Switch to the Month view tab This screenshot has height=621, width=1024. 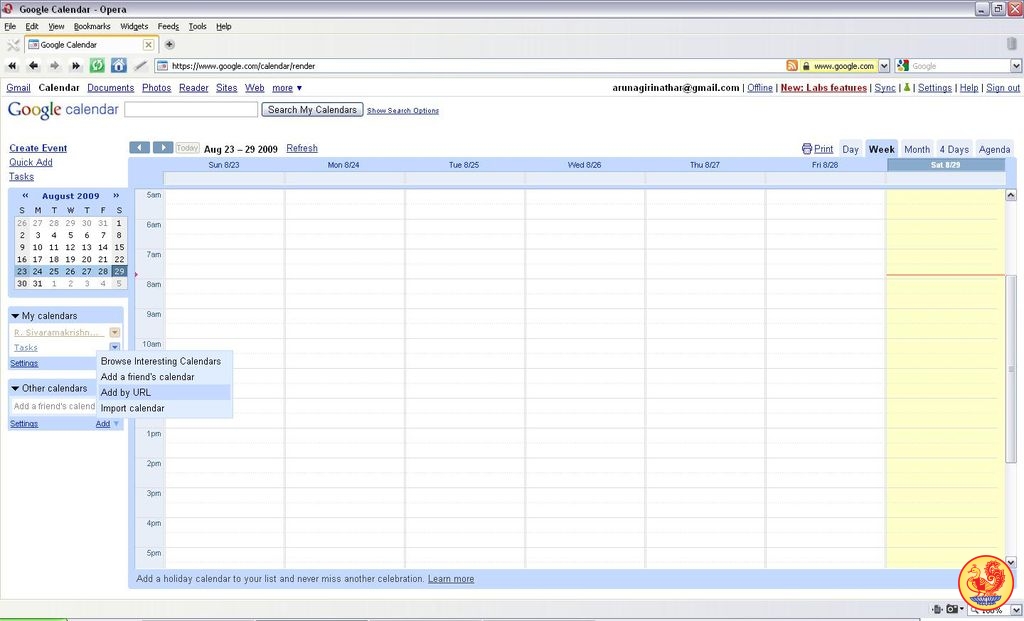pos(917,149)
